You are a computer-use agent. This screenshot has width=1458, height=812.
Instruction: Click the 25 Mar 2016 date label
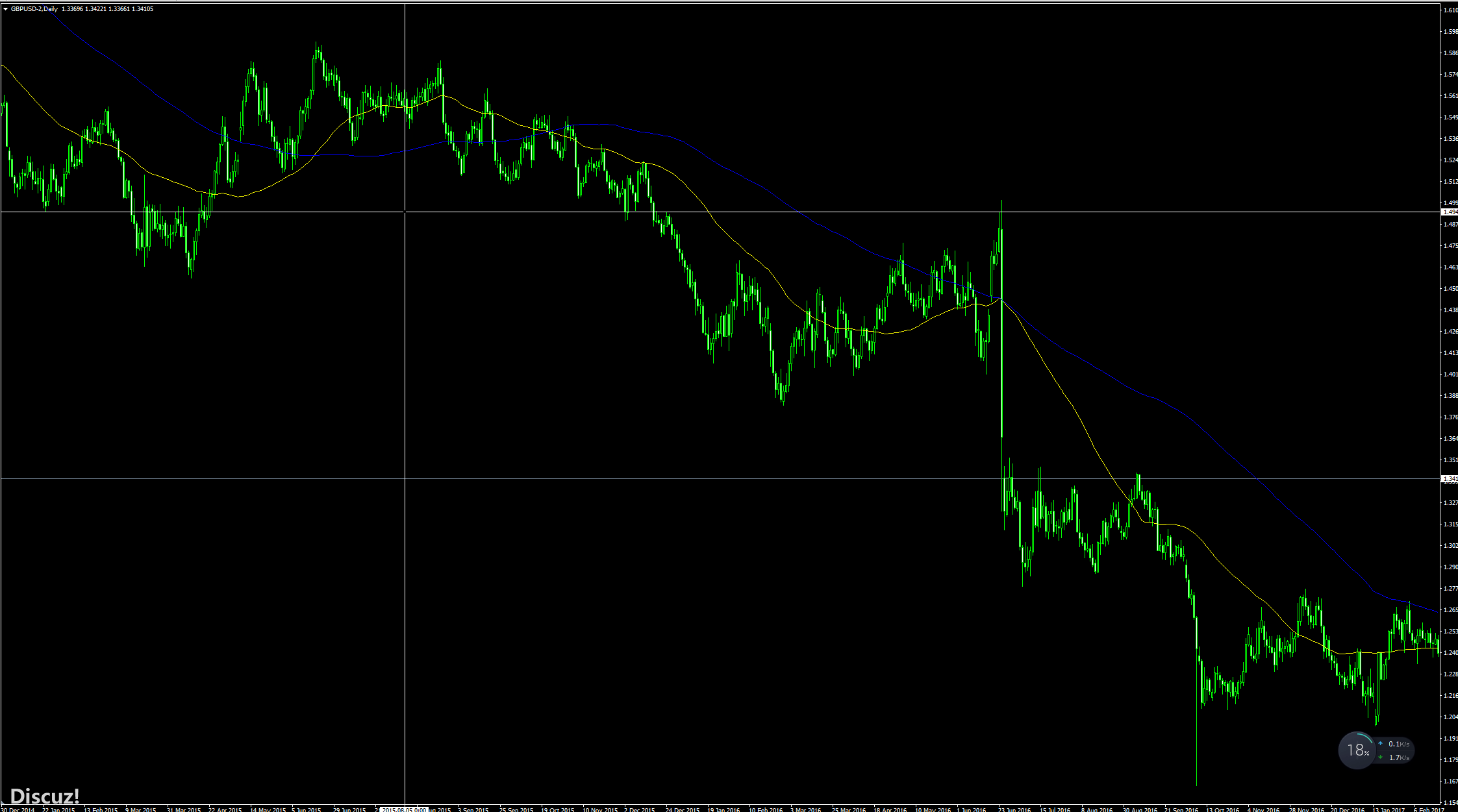(x=849, y=809)
